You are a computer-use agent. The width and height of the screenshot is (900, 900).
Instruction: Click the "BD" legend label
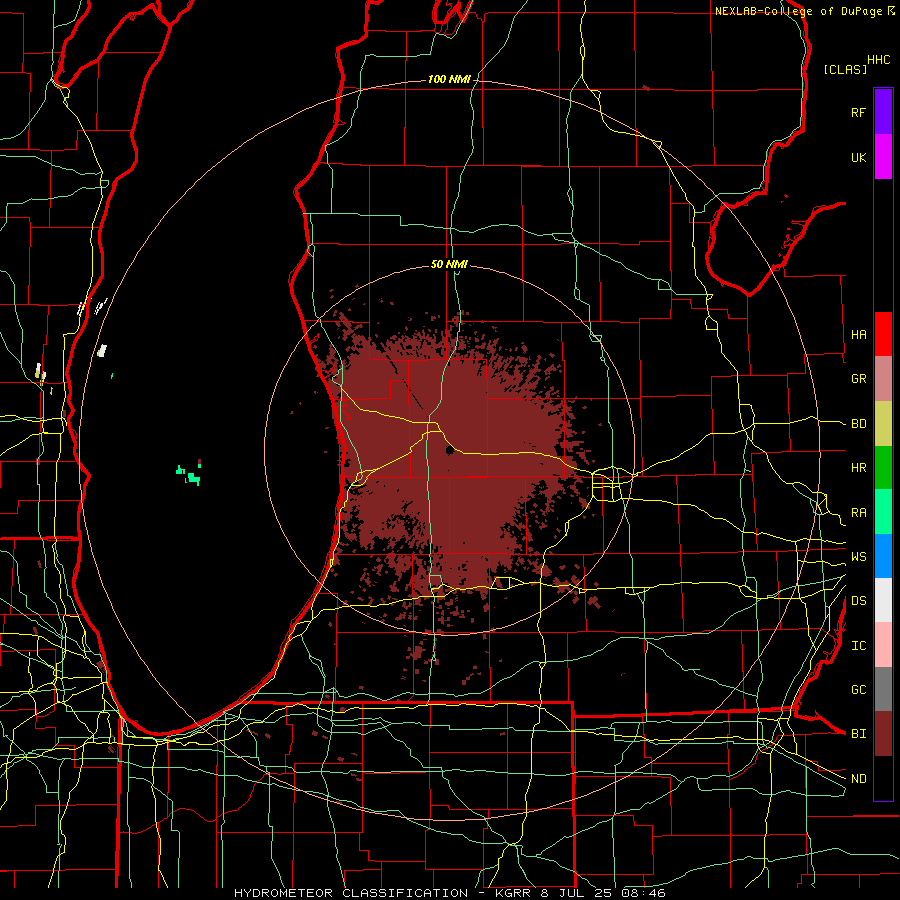pyautogui.click(x=858, y=424)
